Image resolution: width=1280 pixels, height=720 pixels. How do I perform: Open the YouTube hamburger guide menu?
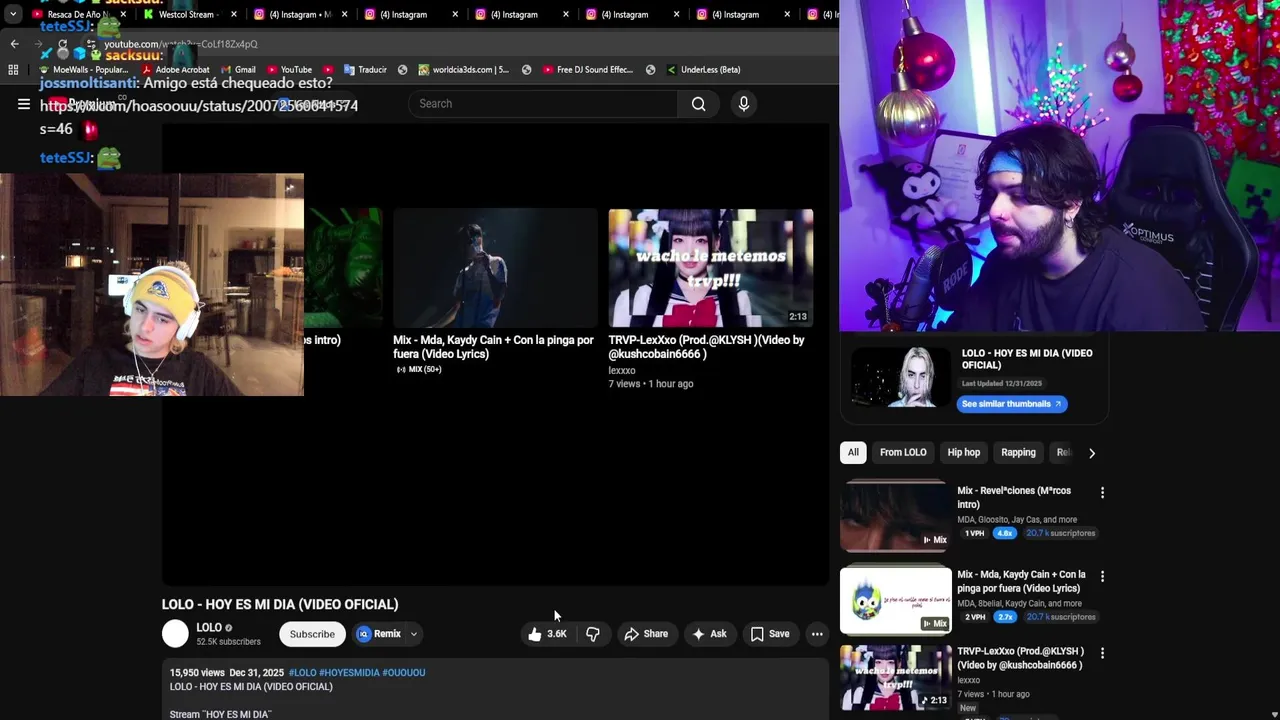point(23,104)
